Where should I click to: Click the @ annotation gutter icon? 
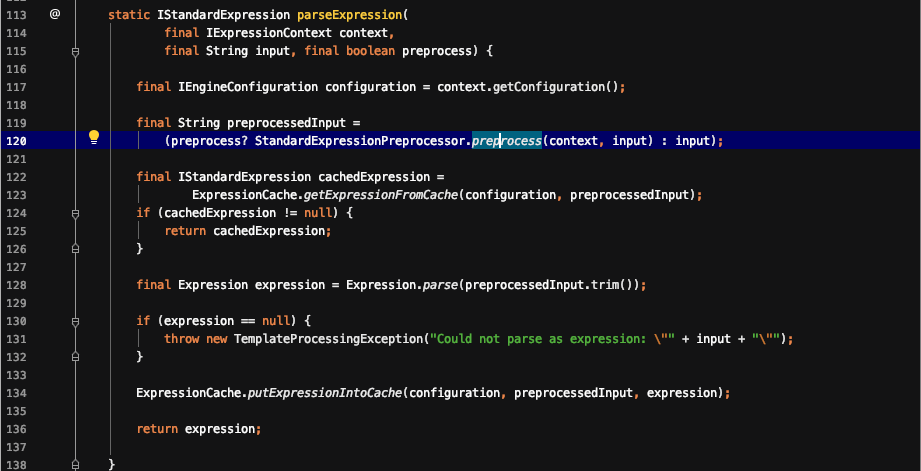54,16
